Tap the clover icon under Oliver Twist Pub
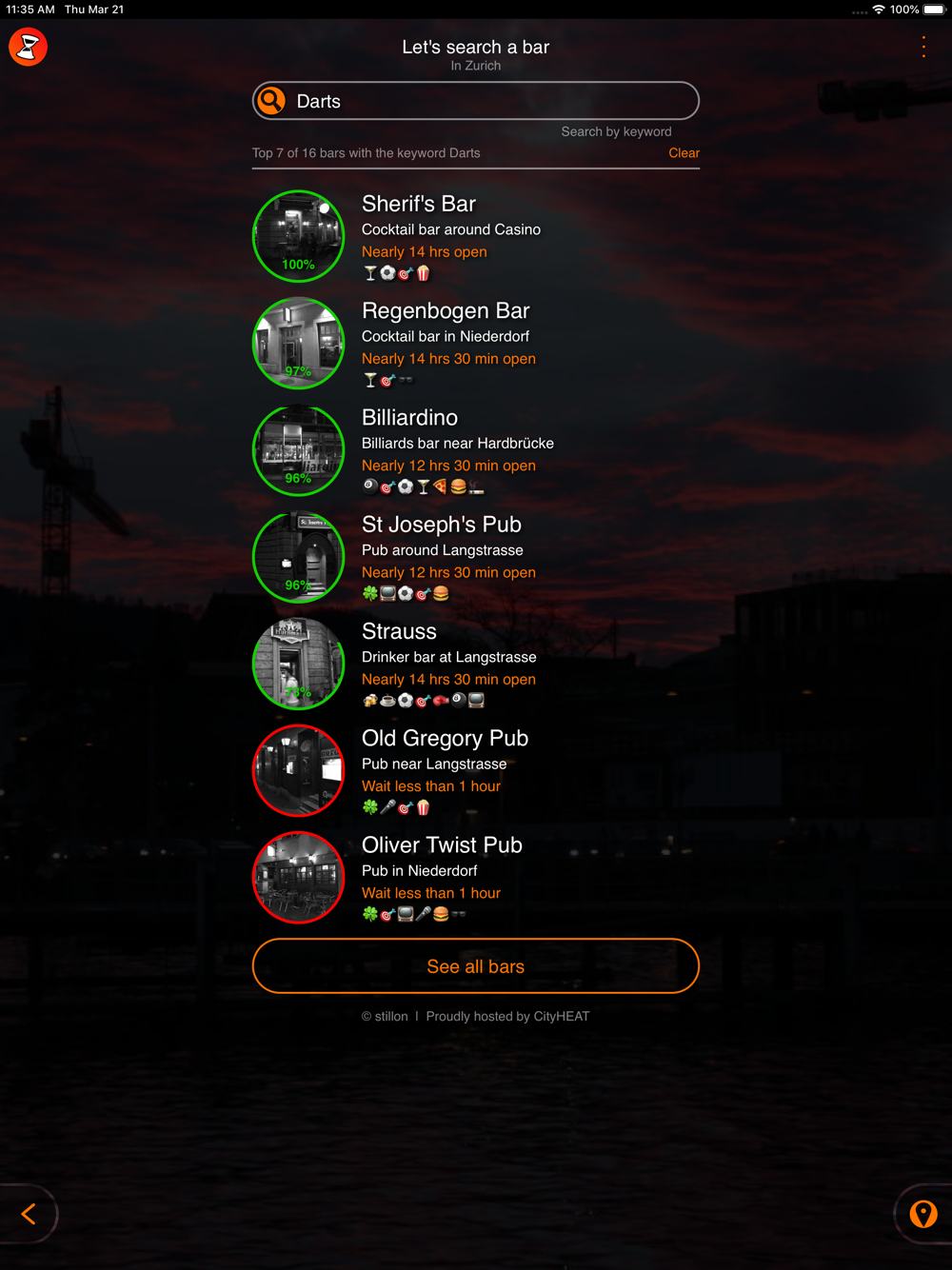Image resolution: width=952 pixels, height=1270 pixels. pyautogui.click(x=370, y=914)
